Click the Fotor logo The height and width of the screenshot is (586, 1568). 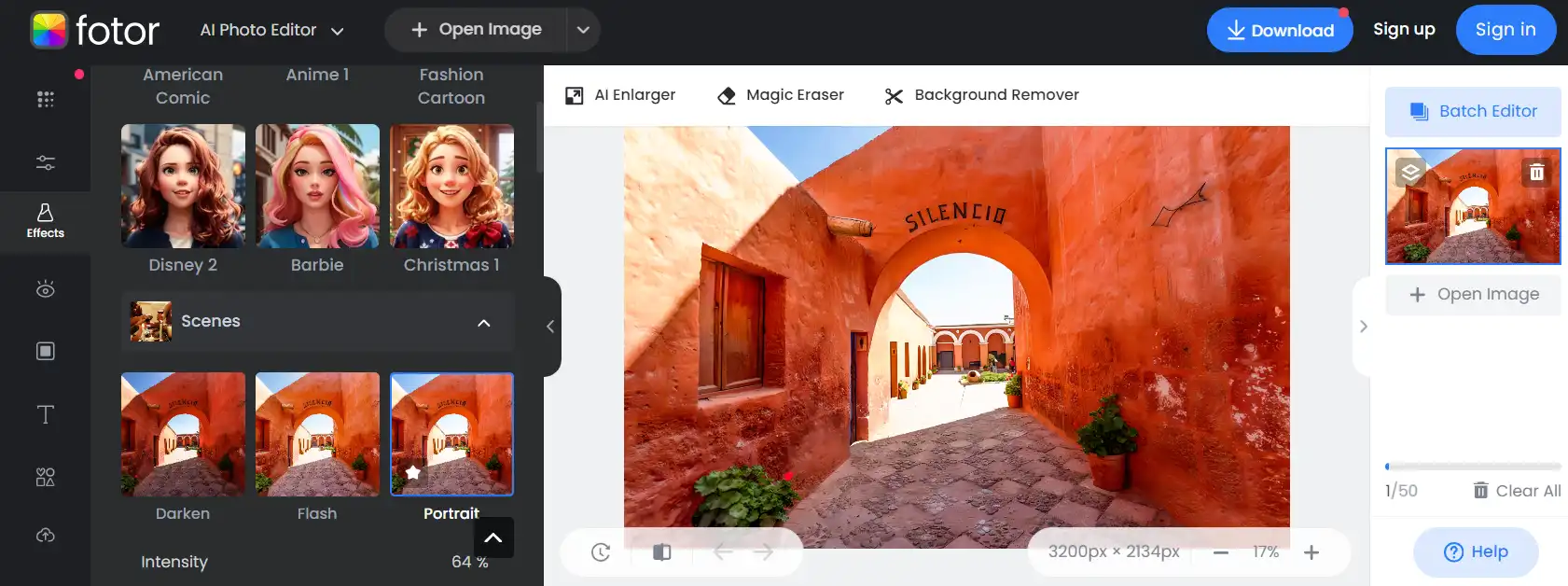click(x=94, y=30)
